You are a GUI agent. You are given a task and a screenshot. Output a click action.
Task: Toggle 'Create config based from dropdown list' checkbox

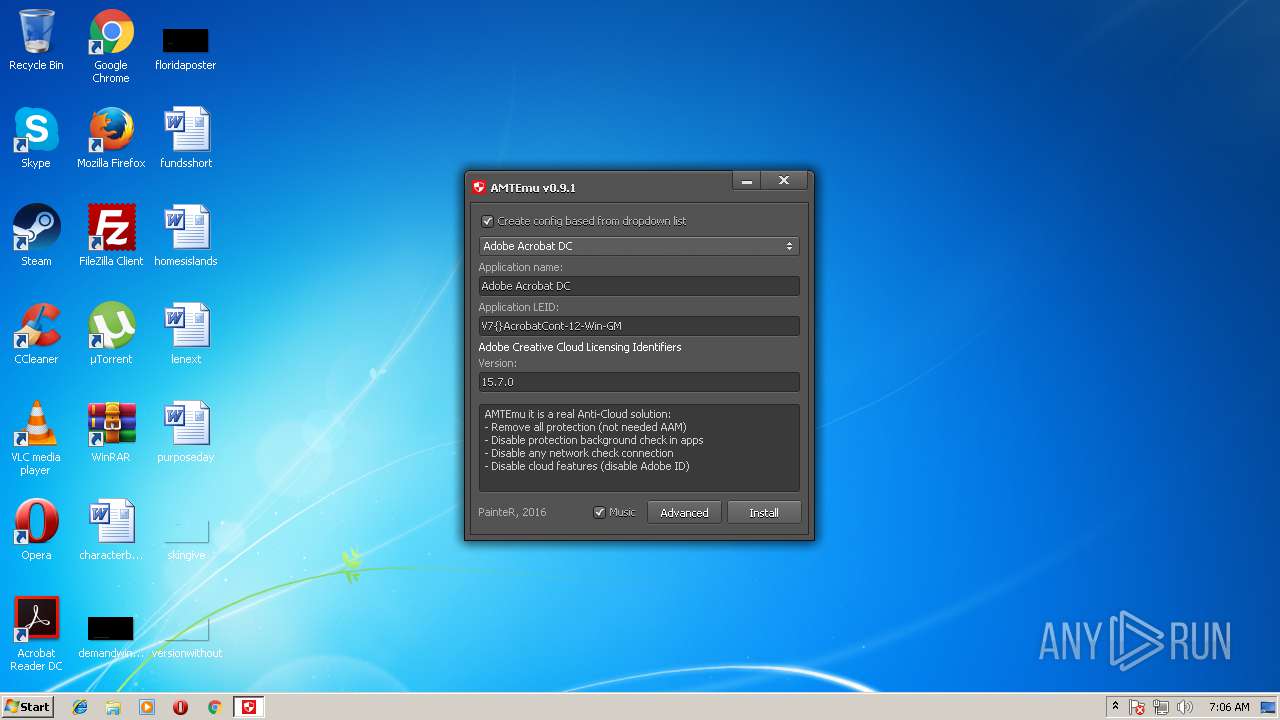(x=488, y=221)
